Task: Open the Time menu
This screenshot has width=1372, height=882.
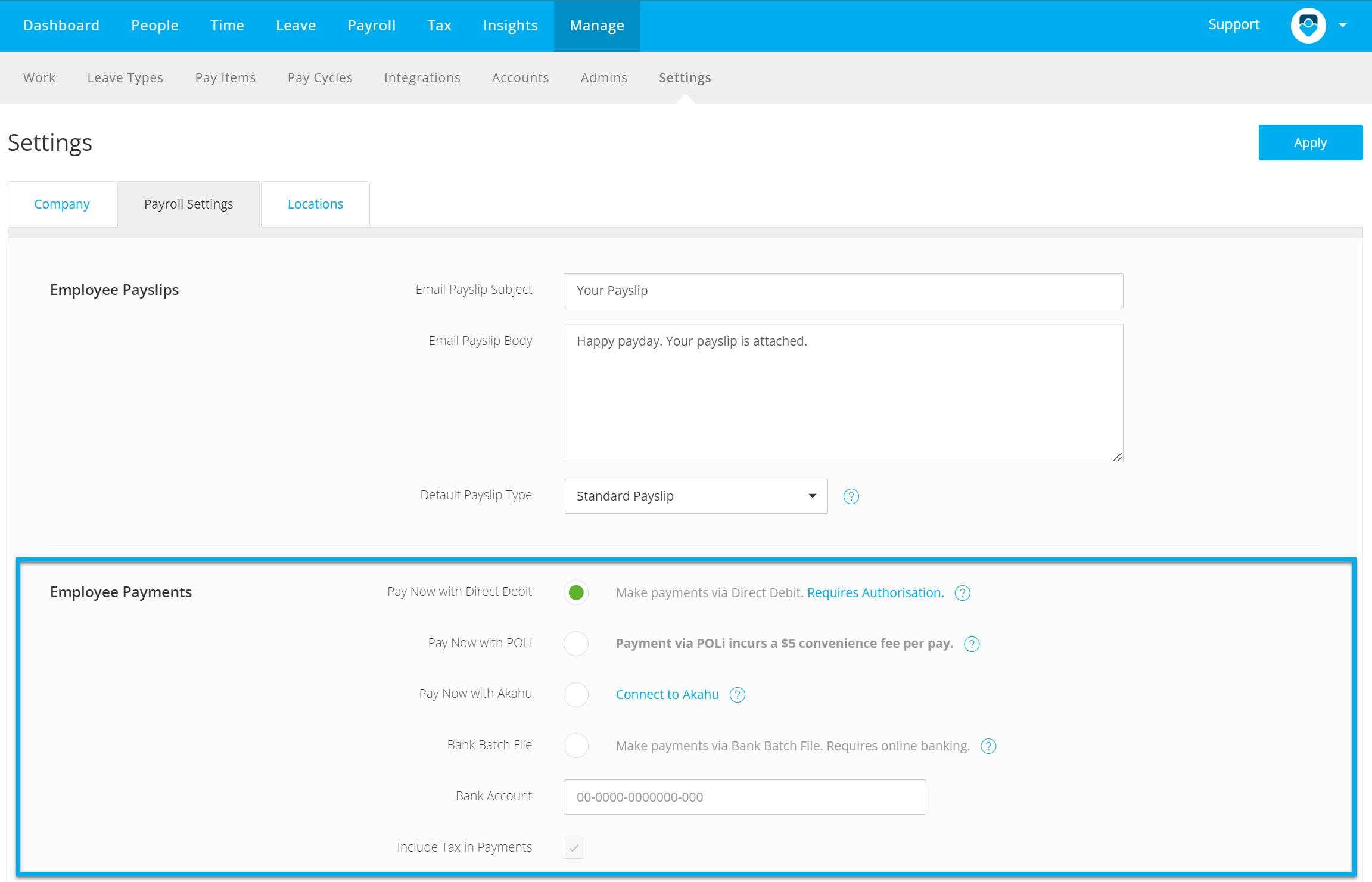Action: pyautogui.click(x=227, y=26)
